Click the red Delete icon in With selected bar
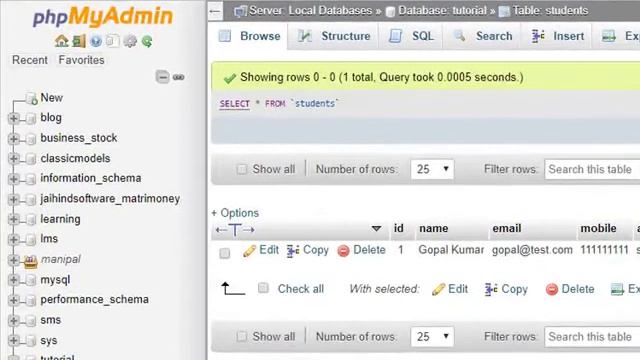The image size is (640, 360). (551, 289)
